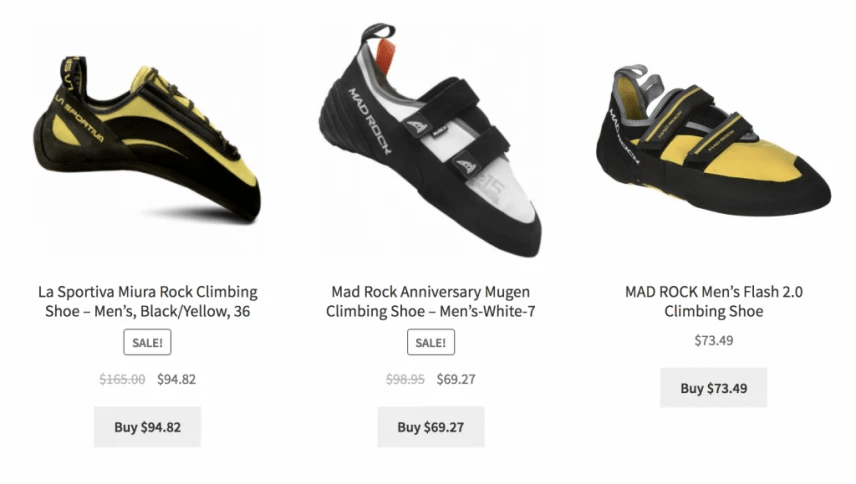Click the $69.27 sale price text
The width and height of the screenshot is (856, 484).
(456, 379)
